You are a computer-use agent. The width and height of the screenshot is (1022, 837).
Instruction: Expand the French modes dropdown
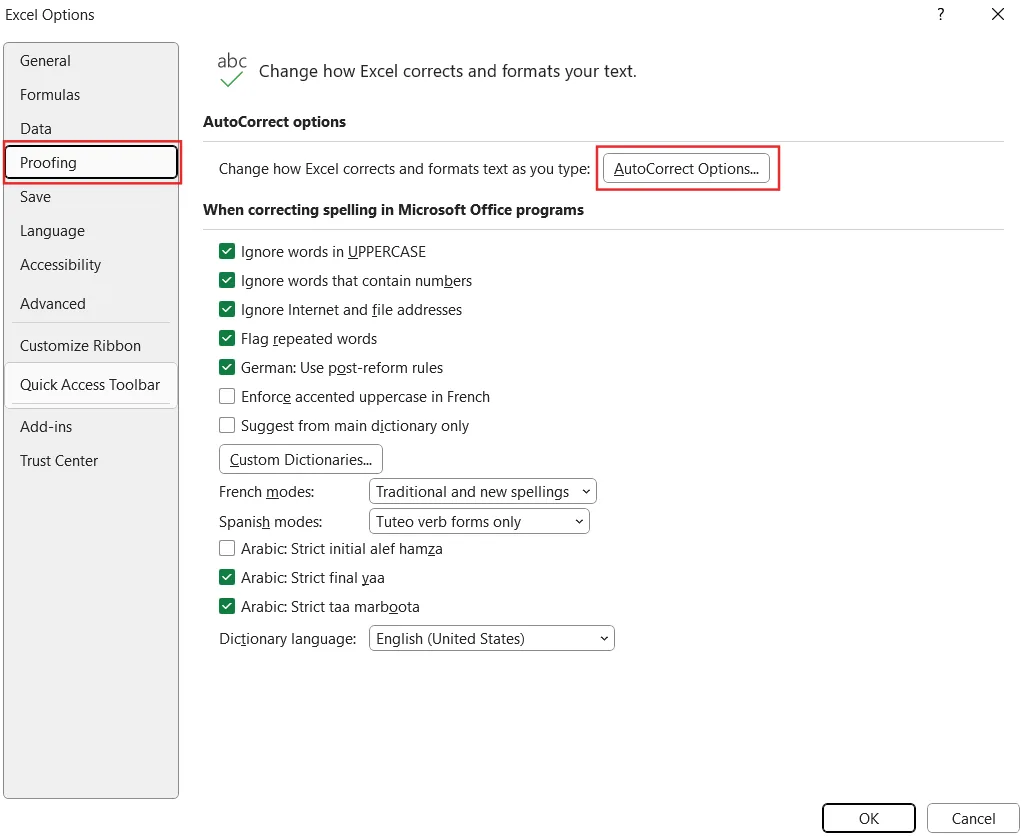[x=482, y=492]
